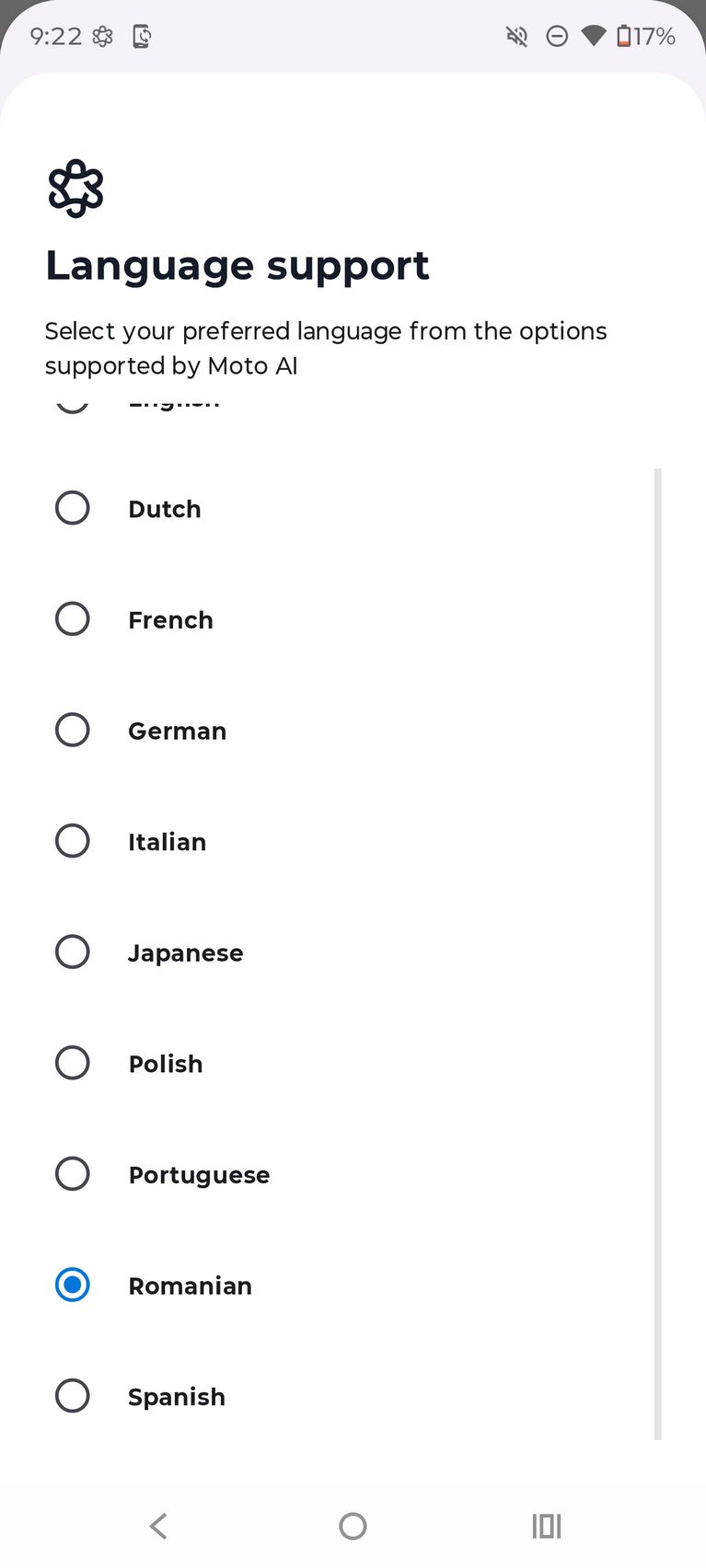Tap the do-not-disturb status icon

point(557,37)
